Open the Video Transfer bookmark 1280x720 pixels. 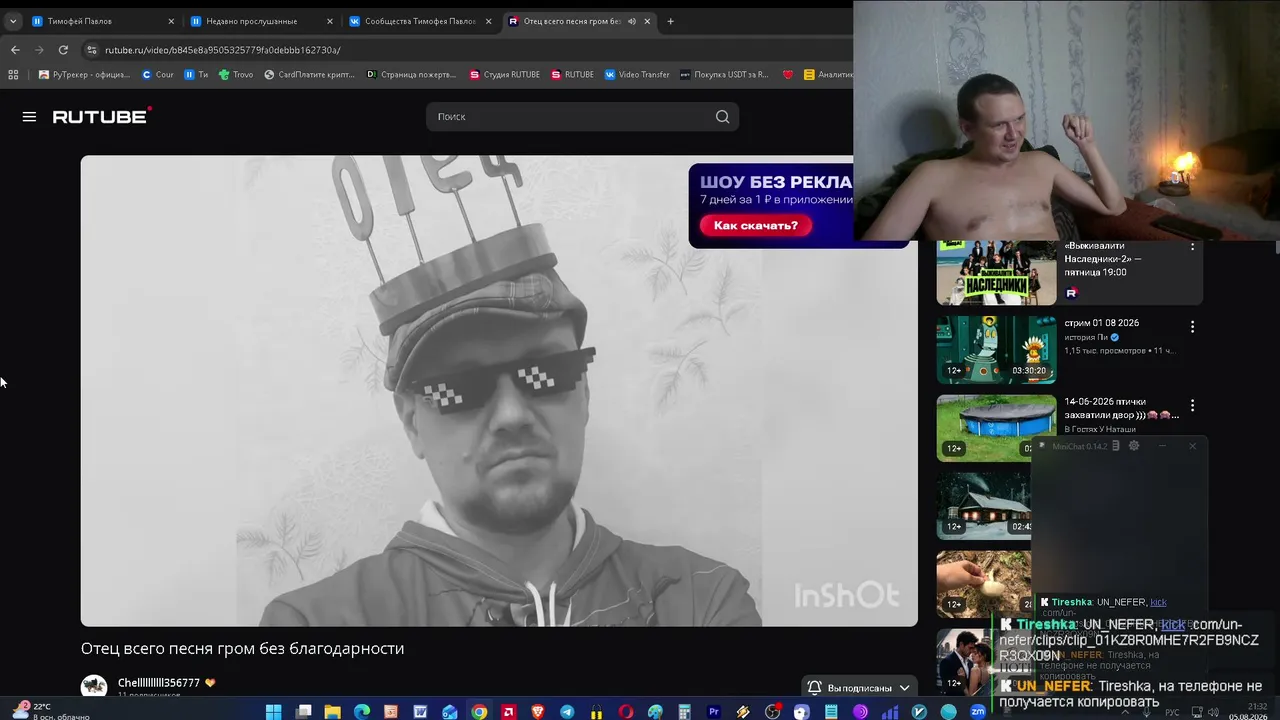pyautogui.click(x=637, y=74)
